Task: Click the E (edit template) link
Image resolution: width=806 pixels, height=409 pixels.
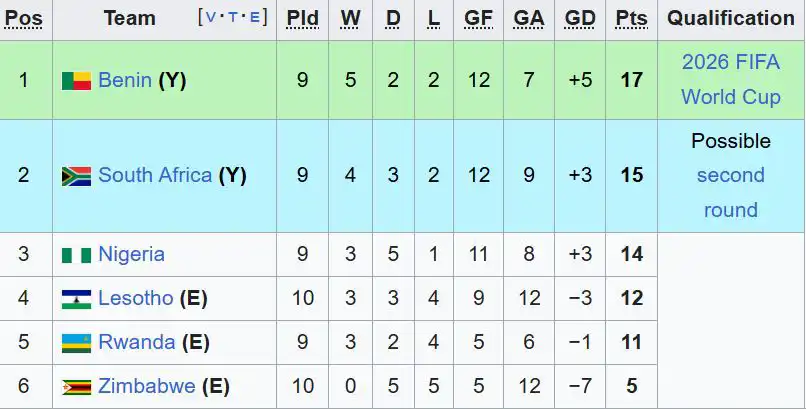Action: click(x=253, y=17)
